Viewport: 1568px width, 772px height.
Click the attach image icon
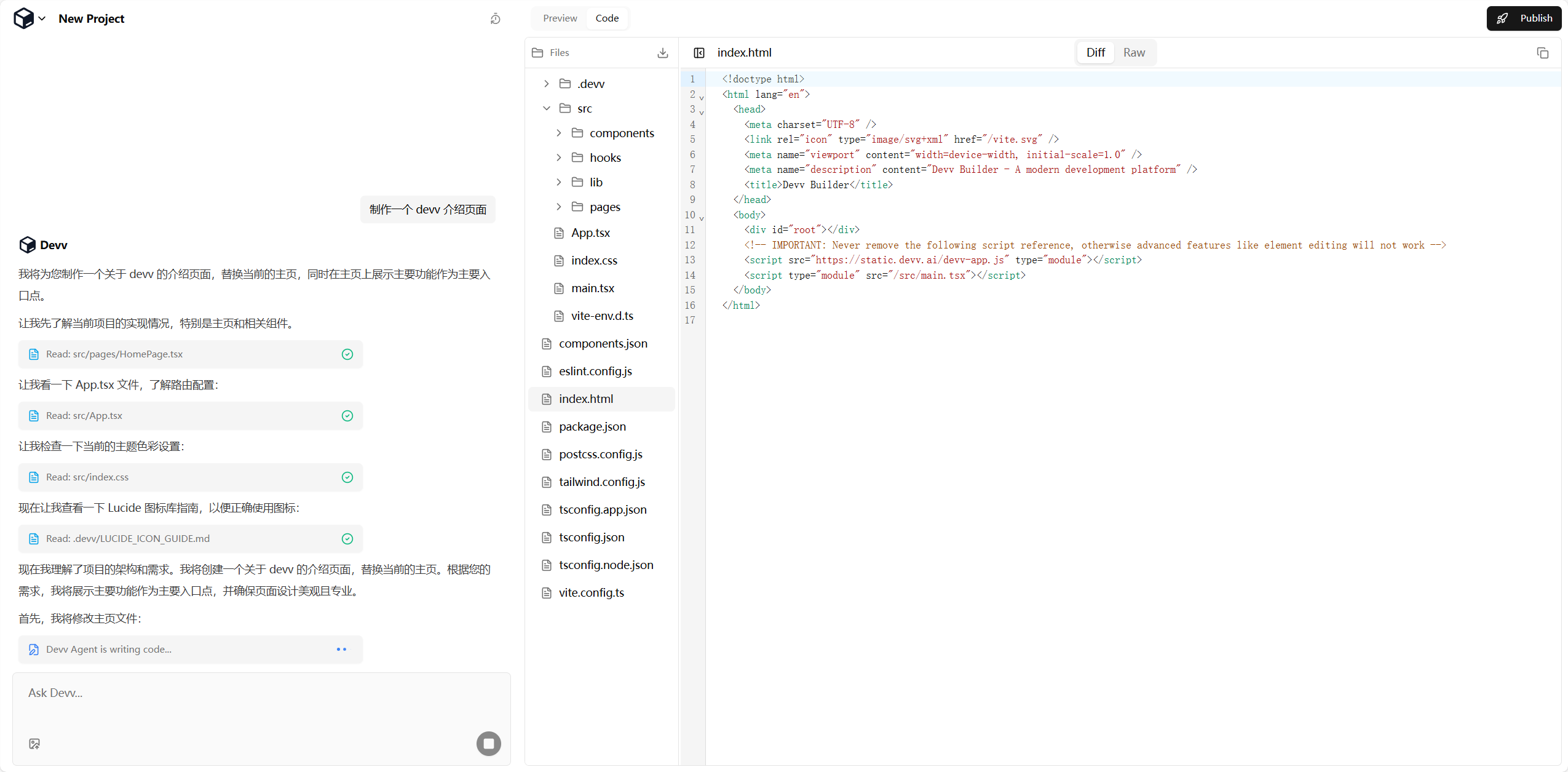click(x=34, y=744)
